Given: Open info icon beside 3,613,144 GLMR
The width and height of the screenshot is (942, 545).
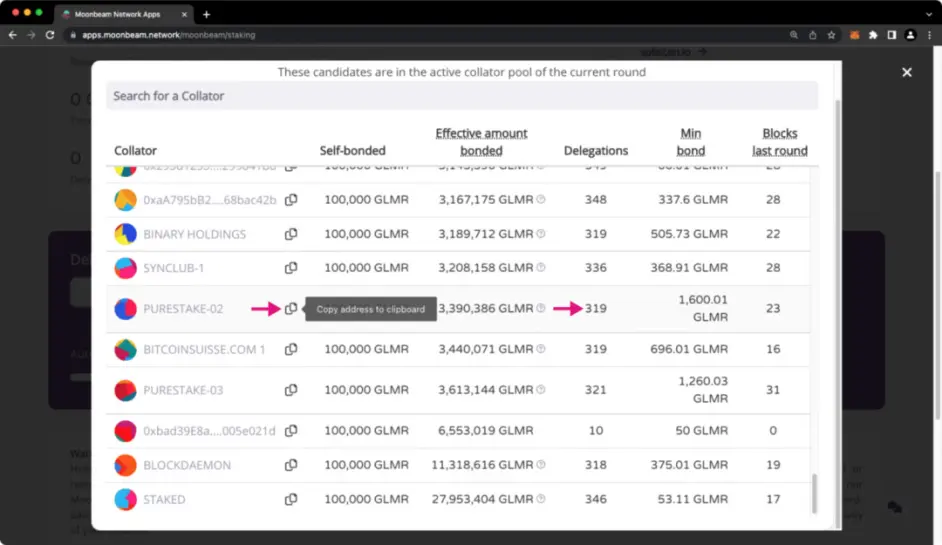Looking at the screenshot, I should click(541, 389).
